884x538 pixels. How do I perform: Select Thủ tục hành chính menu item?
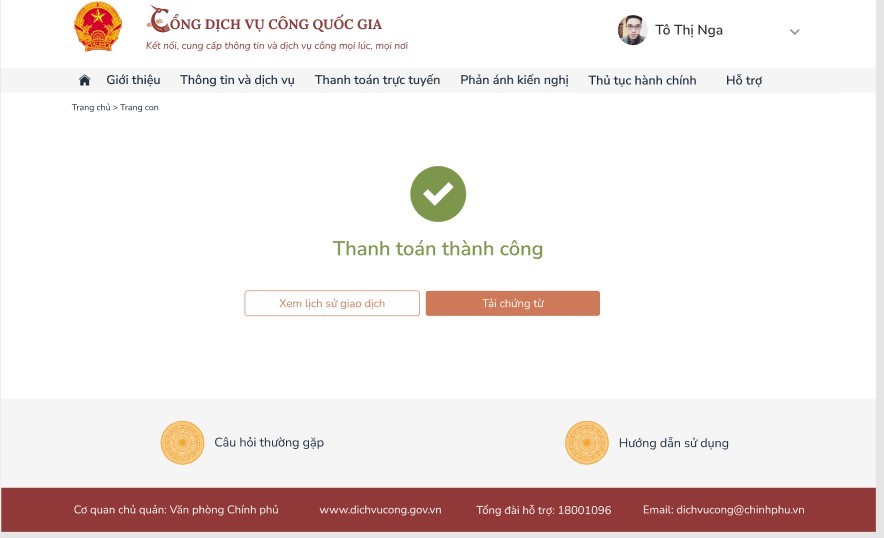point(642,80)
